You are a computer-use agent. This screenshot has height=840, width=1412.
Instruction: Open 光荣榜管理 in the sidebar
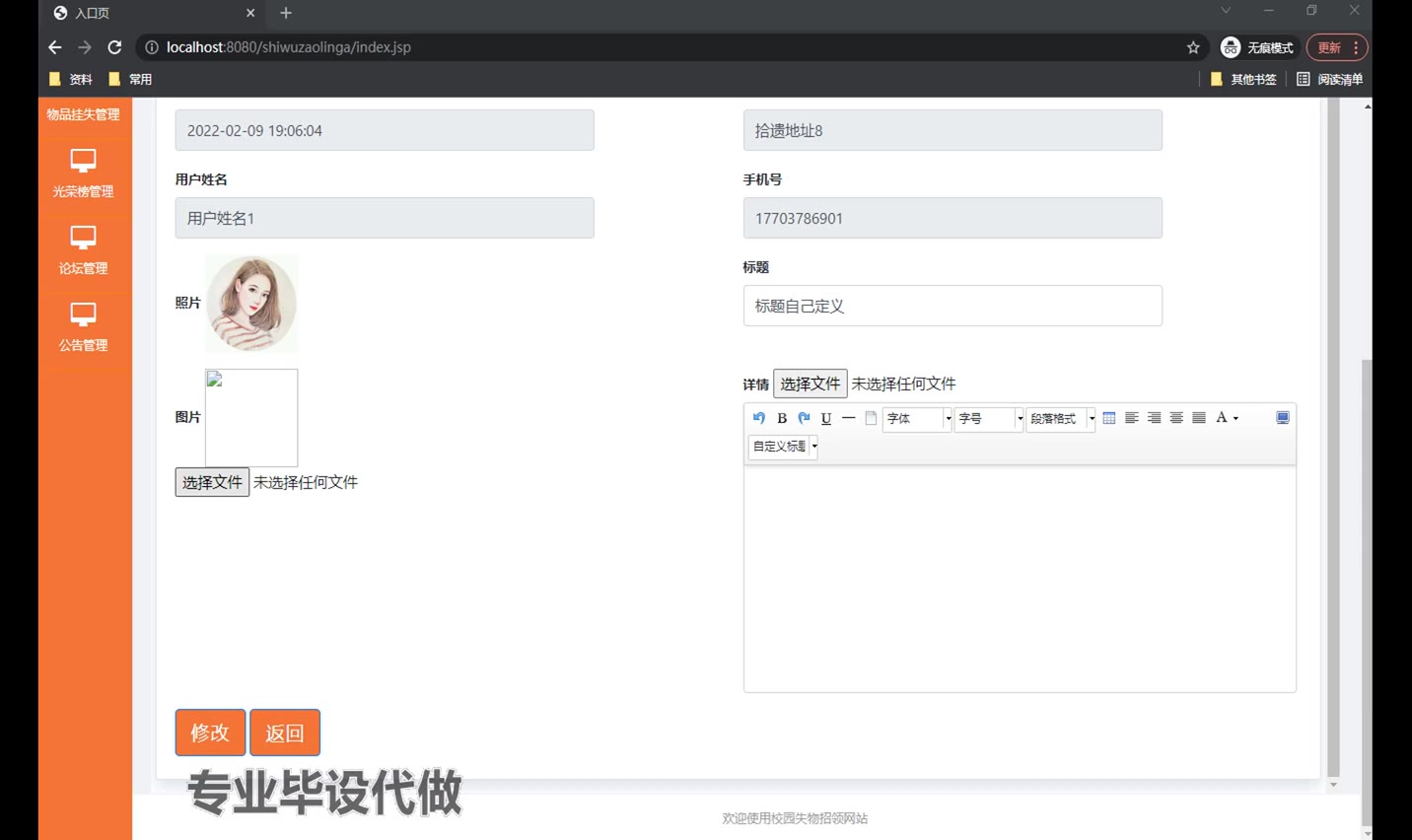coord(84,174)
